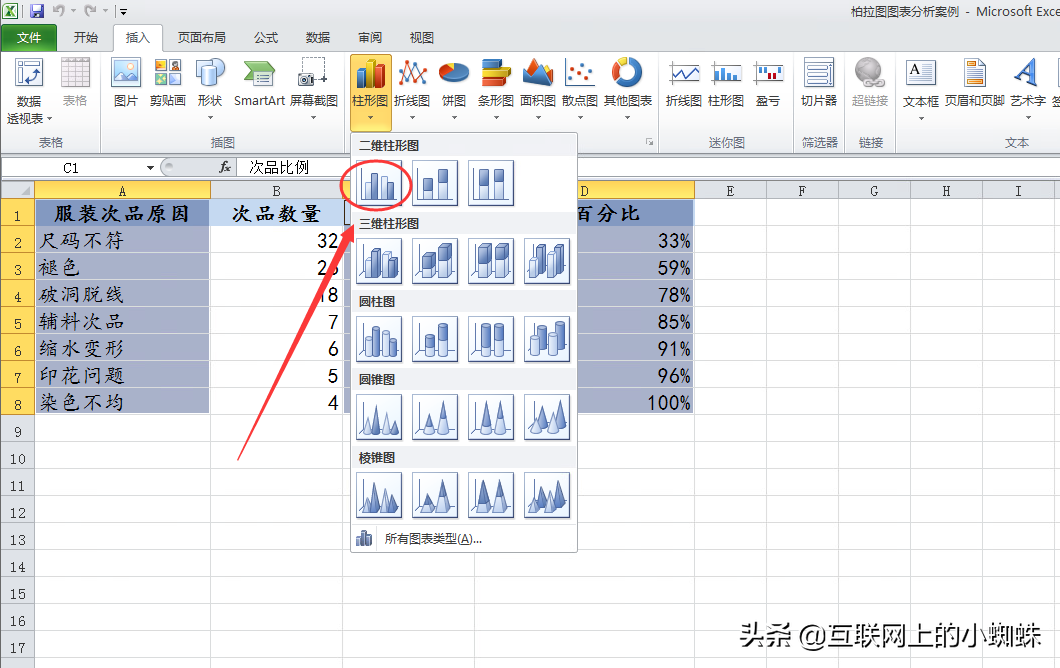
Task: Choose the clustered cylinder chart
Action: 379,339
